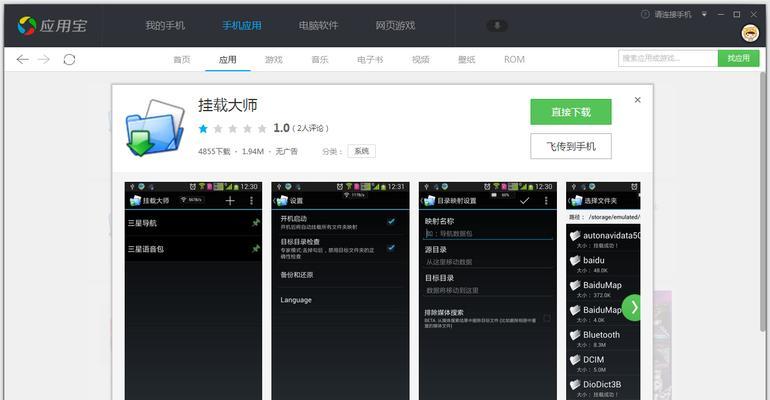Open the ROM sub-tab
Image resolution: width=770 pixels, height=400 pixels.
(514, 59)
